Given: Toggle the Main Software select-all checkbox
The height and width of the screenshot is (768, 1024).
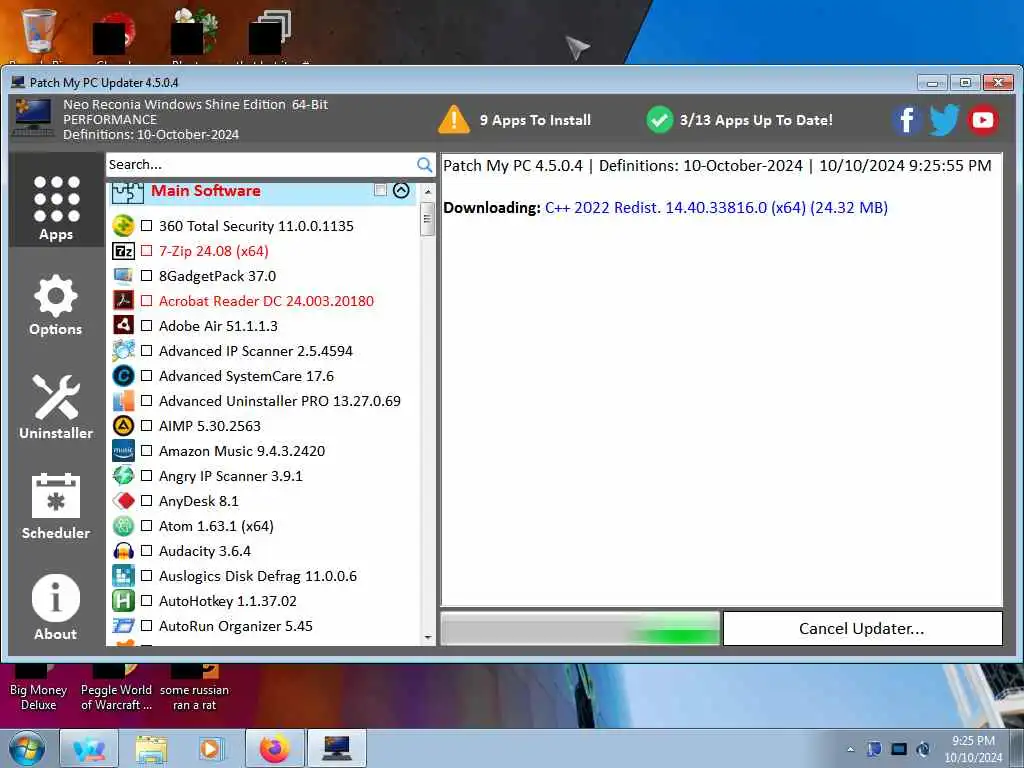Looking at the screenshot, I should 380,190.
